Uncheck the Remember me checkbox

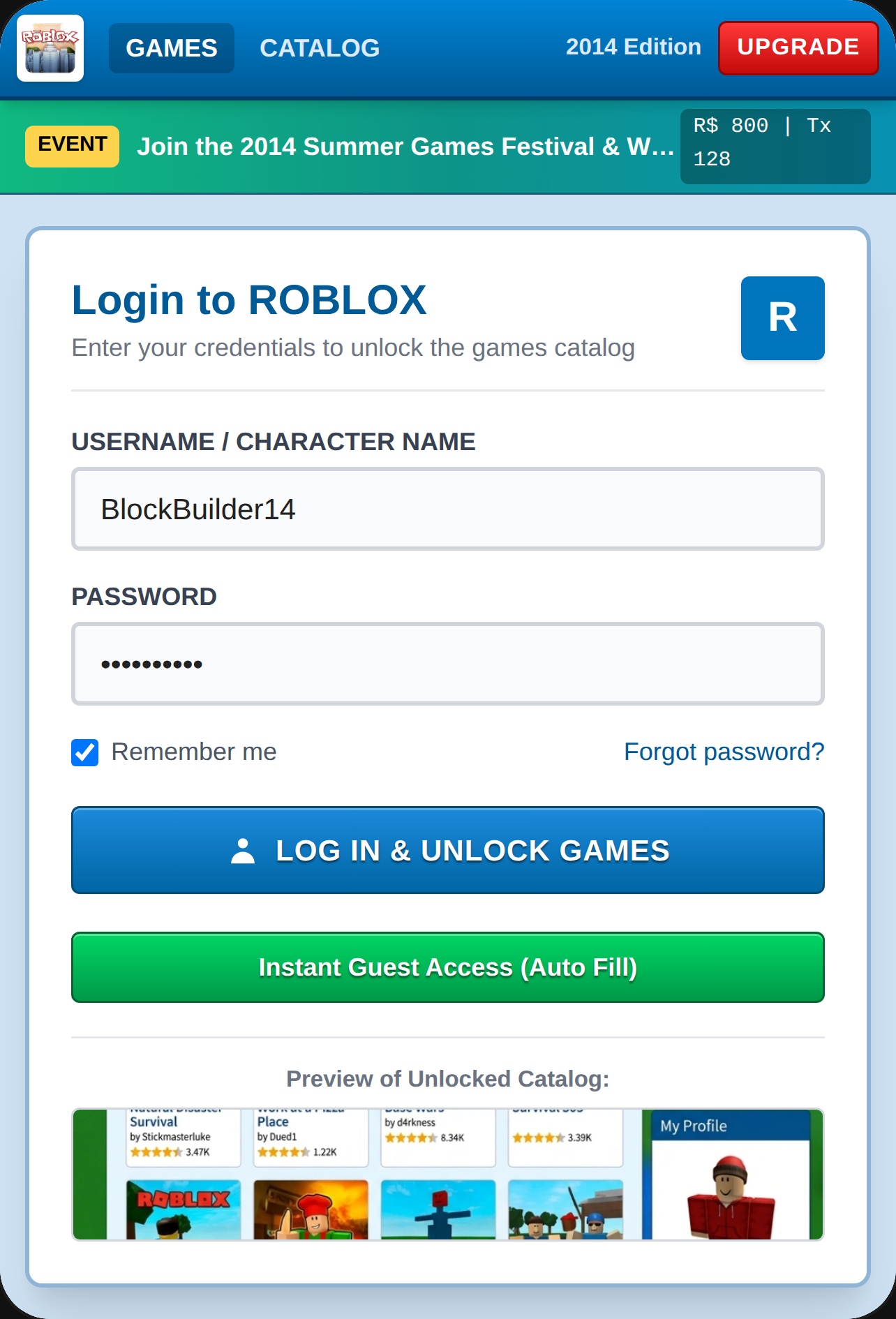click(x=84, y=752)
